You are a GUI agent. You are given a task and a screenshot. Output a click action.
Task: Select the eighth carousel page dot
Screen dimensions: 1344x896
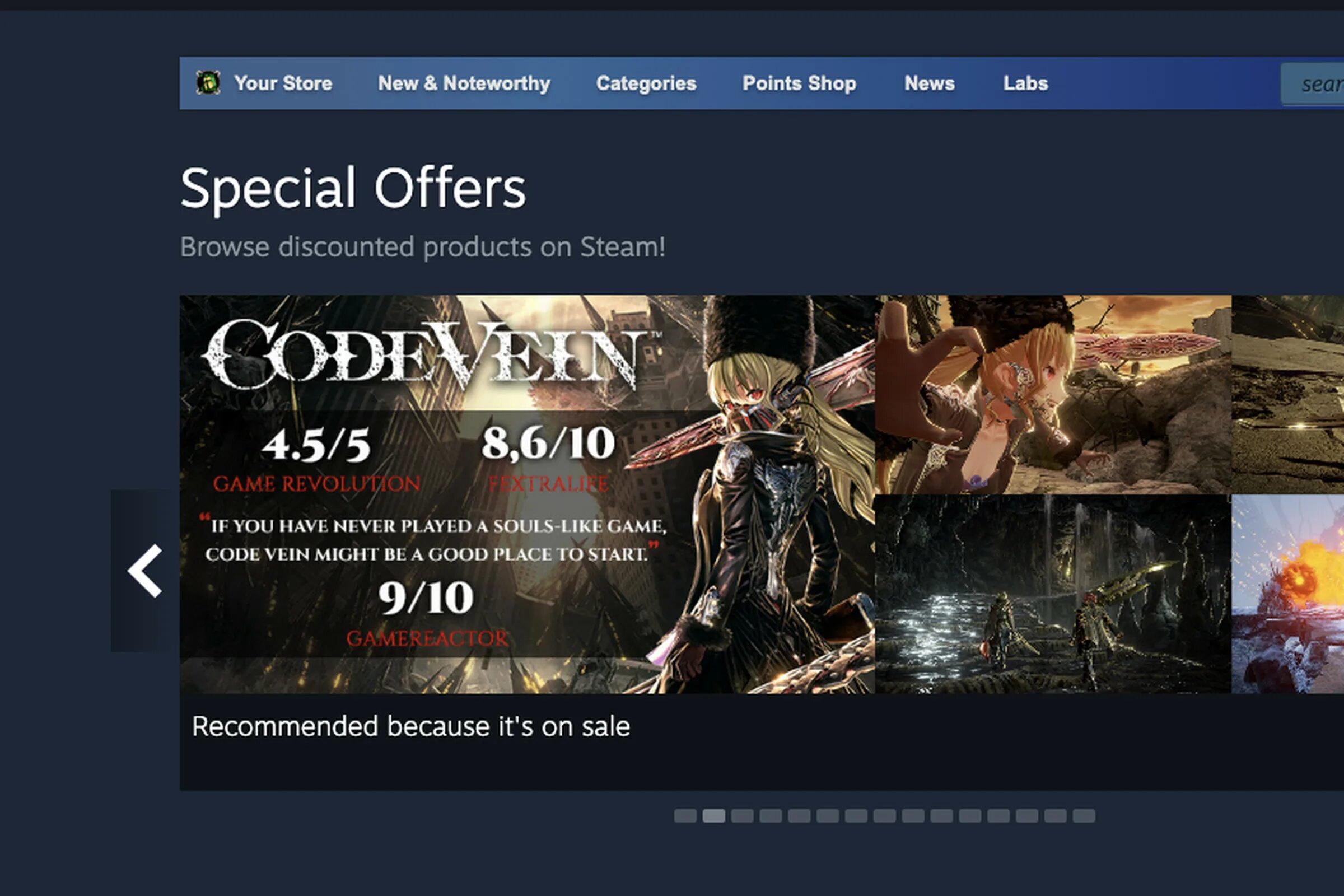pos(885,815)
